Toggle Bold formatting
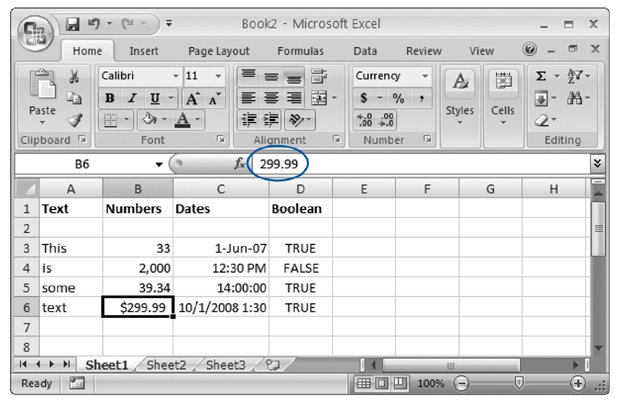618x404 pixels. click(110, 98)
